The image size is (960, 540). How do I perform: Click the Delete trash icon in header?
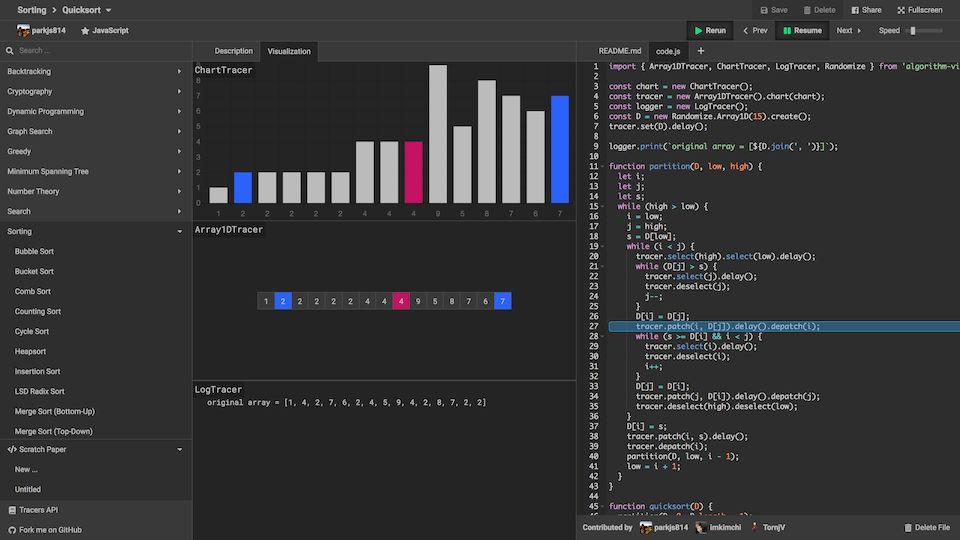(x=807, y=10)
